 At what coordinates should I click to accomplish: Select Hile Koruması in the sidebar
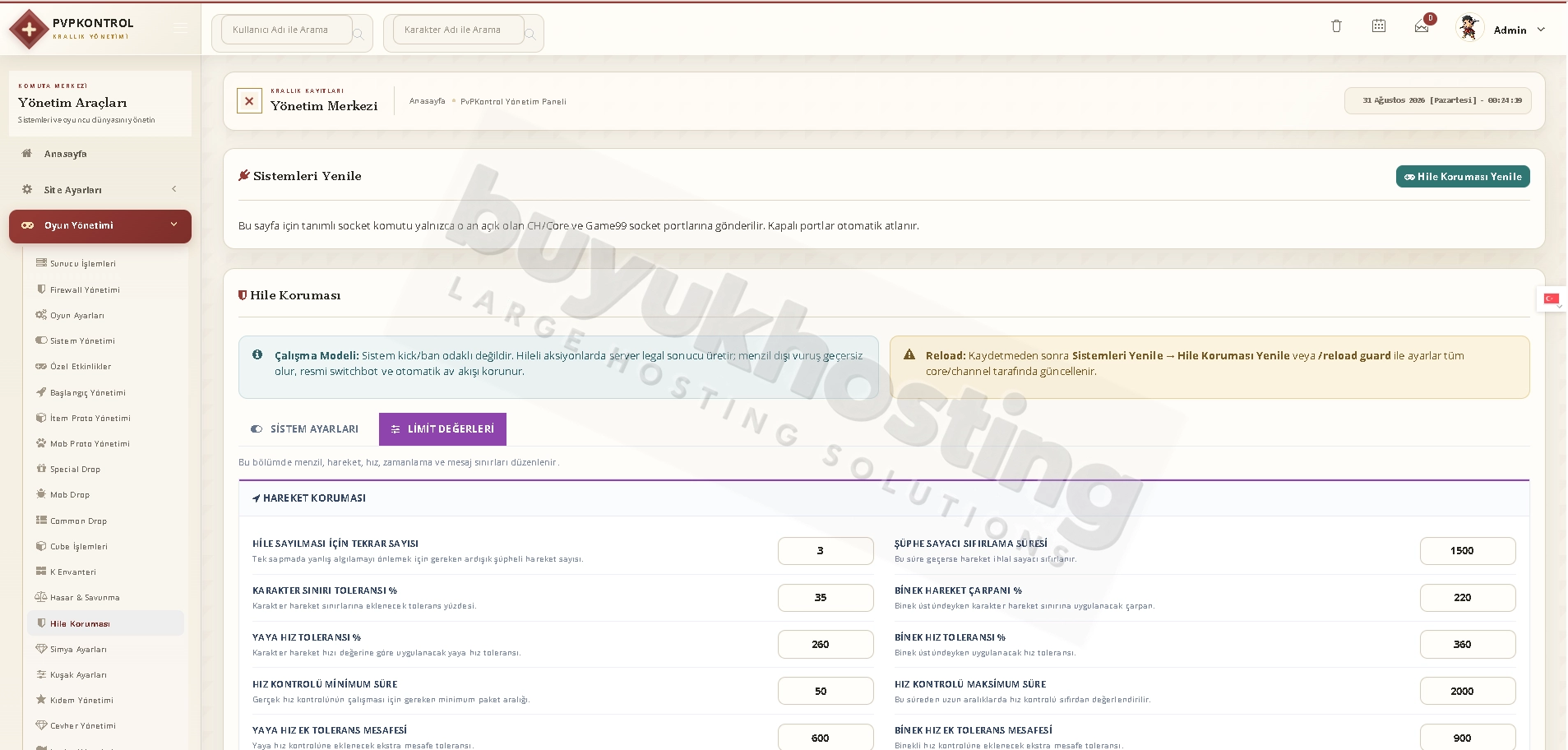click(x=105, y=623)
